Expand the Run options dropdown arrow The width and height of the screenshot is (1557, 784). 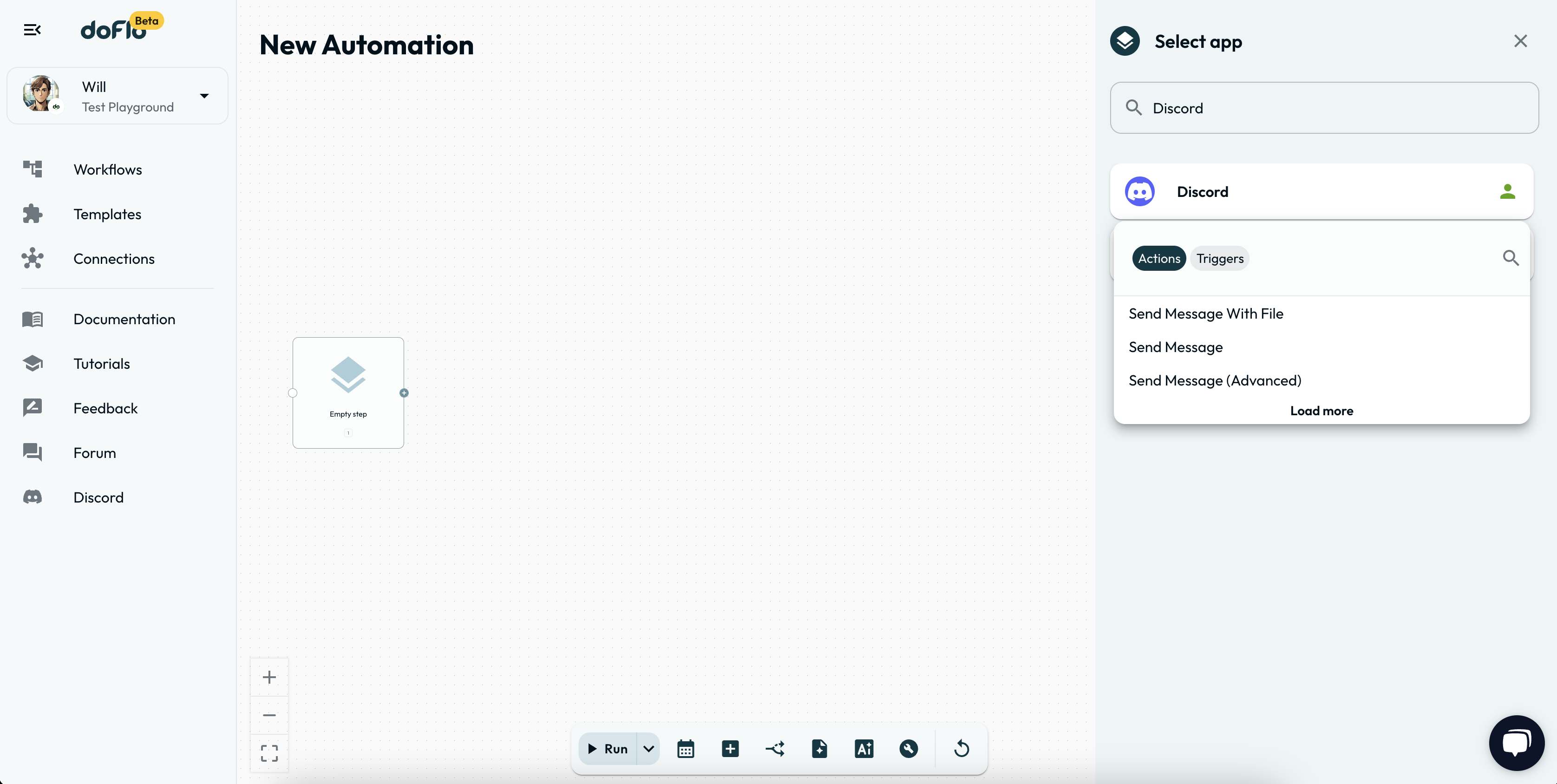pyautogui.click(x=648, y=748)
